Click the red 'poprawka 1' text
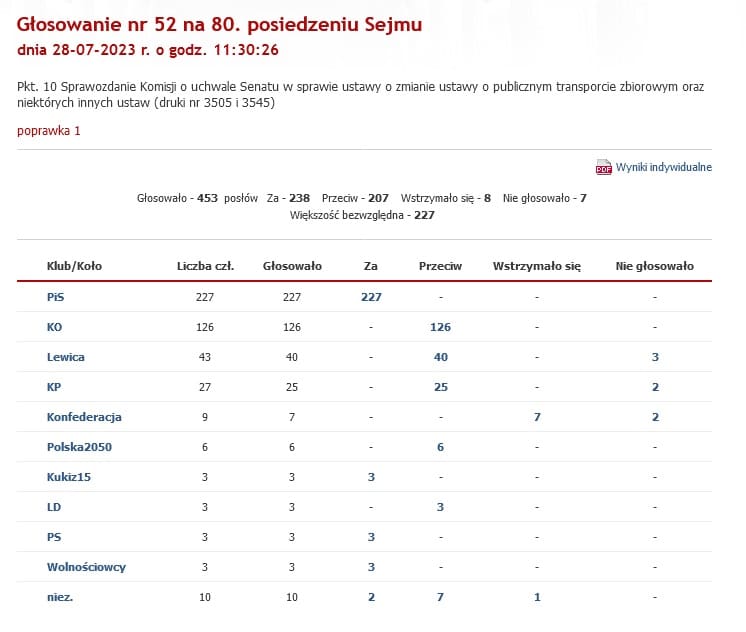 coord(49,131)
